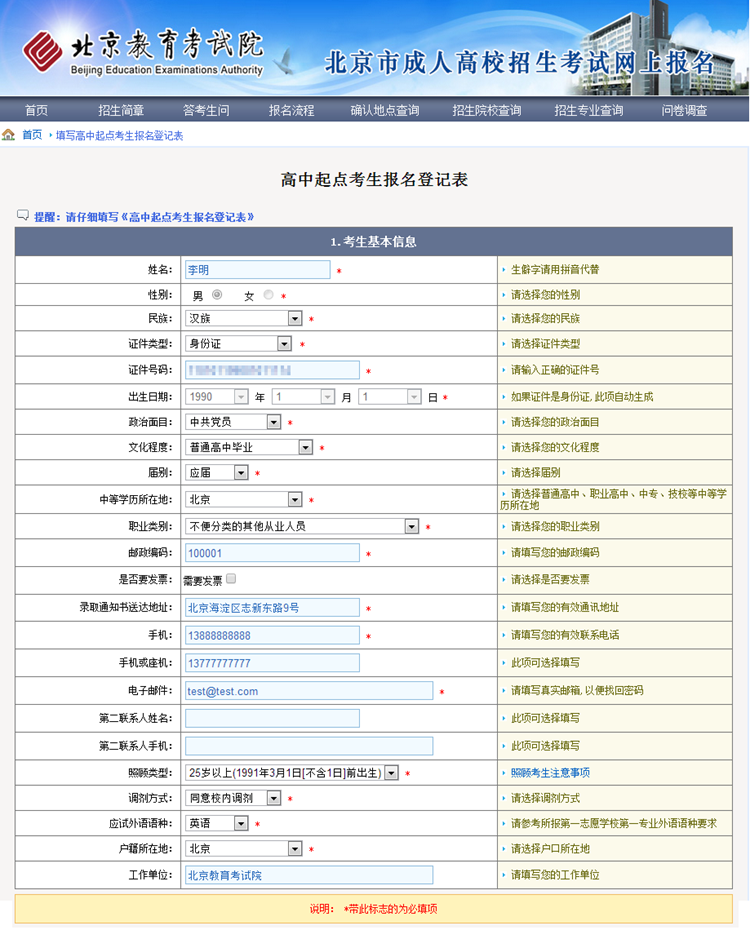Open the birth day dropdown

(x=390, y=397)
